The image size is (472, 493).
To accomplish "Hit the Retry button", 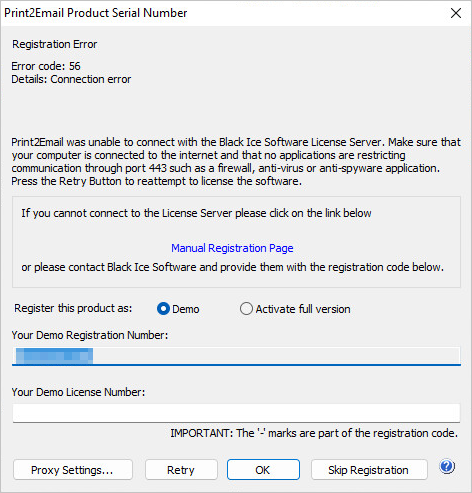I will coord(181,470).
